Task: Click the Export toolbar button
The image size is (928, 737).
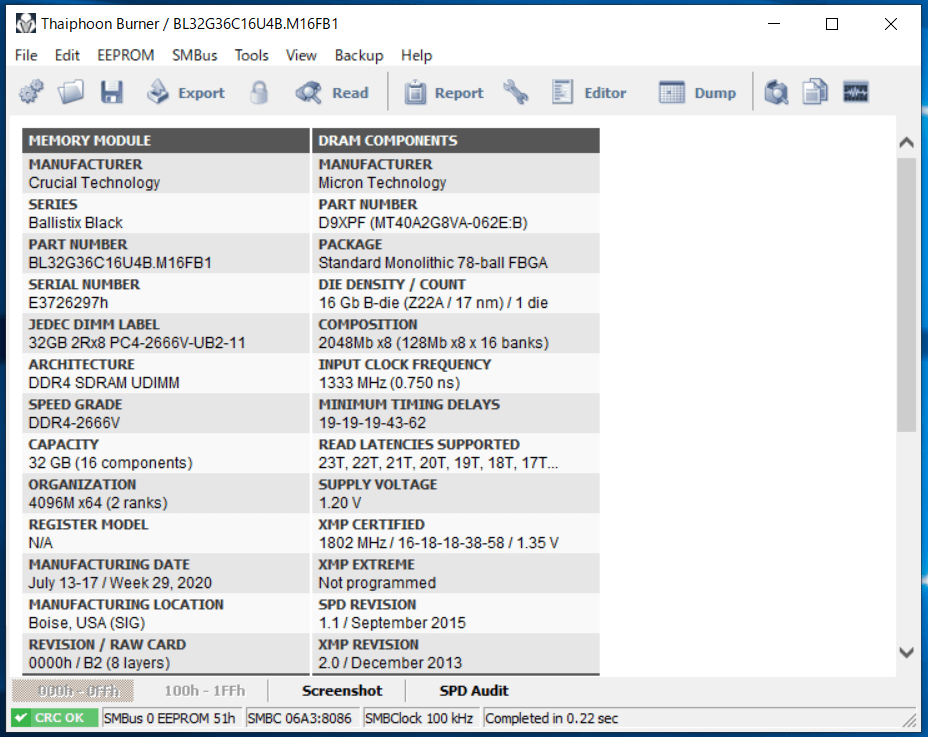Action: (x=186, y=93)
